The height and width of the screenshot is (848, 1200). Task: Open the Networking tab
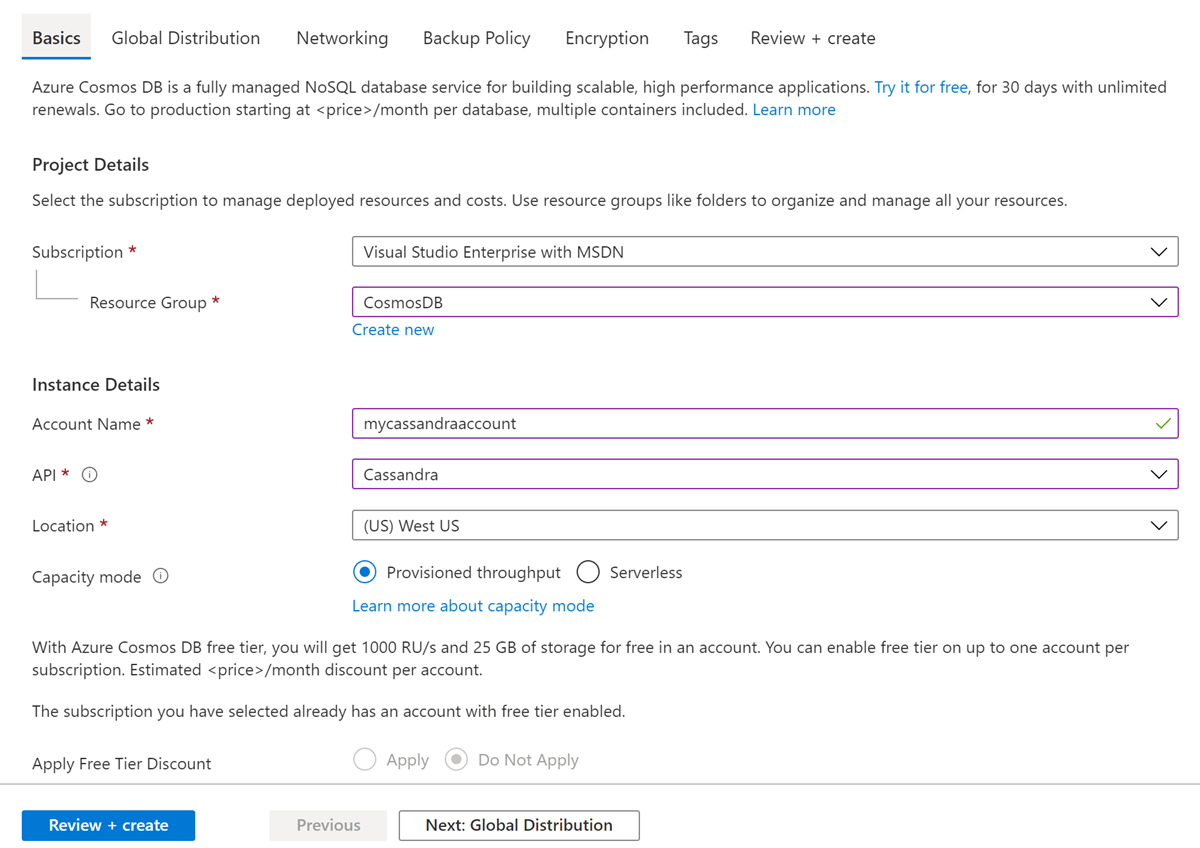point(342,37)
